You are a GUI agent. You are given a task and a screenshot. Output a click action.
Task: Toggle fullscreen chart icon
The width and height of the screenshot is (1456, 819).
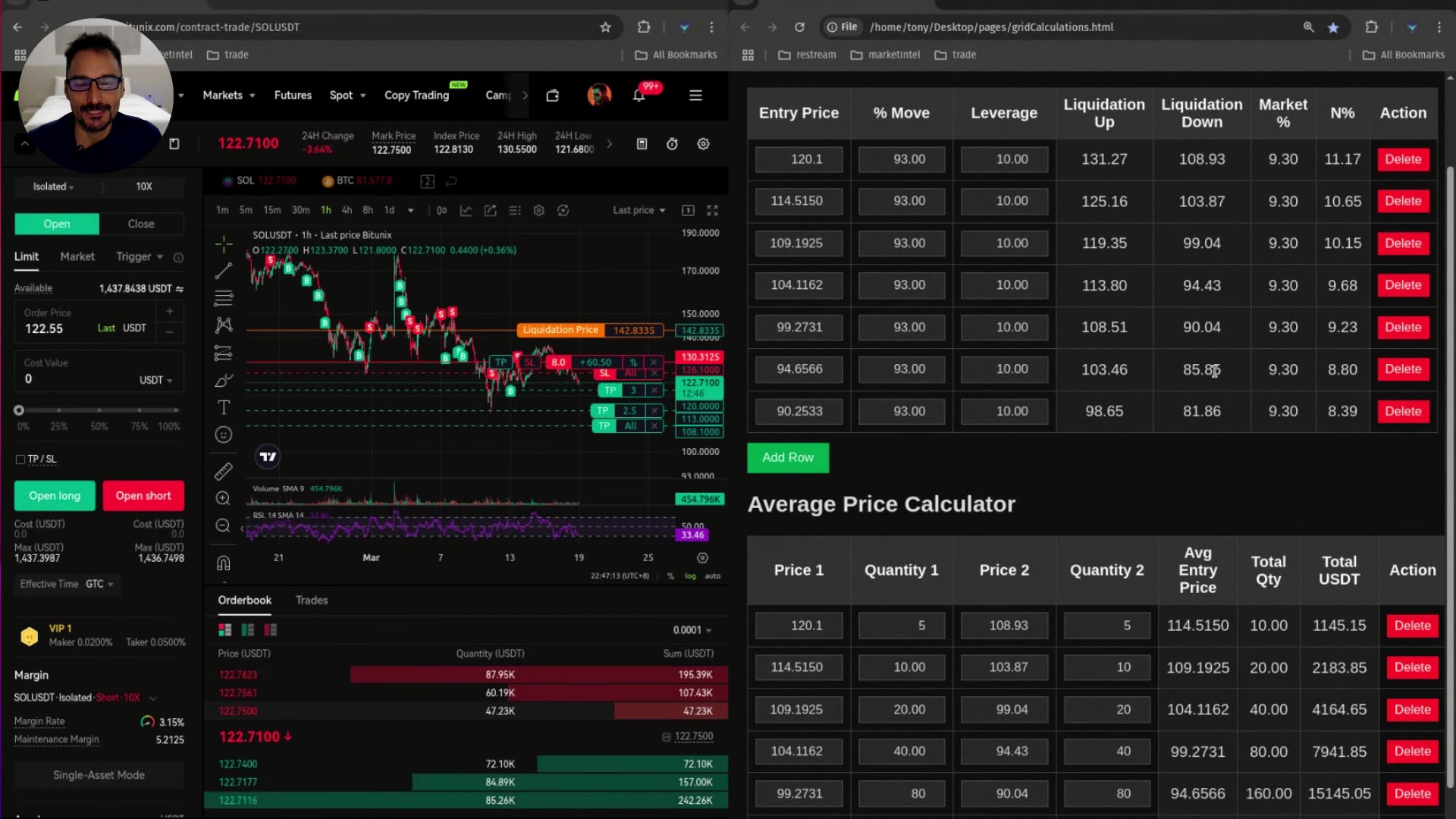click(712, 210)
